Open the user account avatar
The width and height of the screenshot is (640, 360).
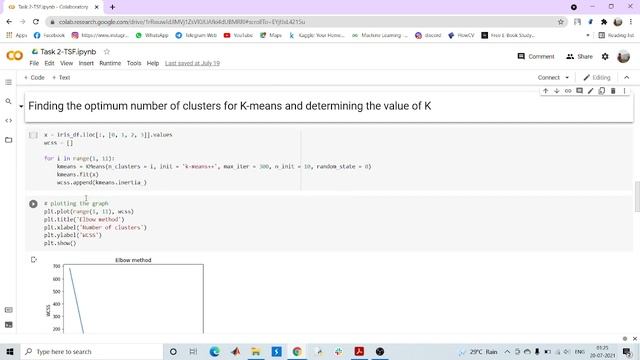pos(623,57)
